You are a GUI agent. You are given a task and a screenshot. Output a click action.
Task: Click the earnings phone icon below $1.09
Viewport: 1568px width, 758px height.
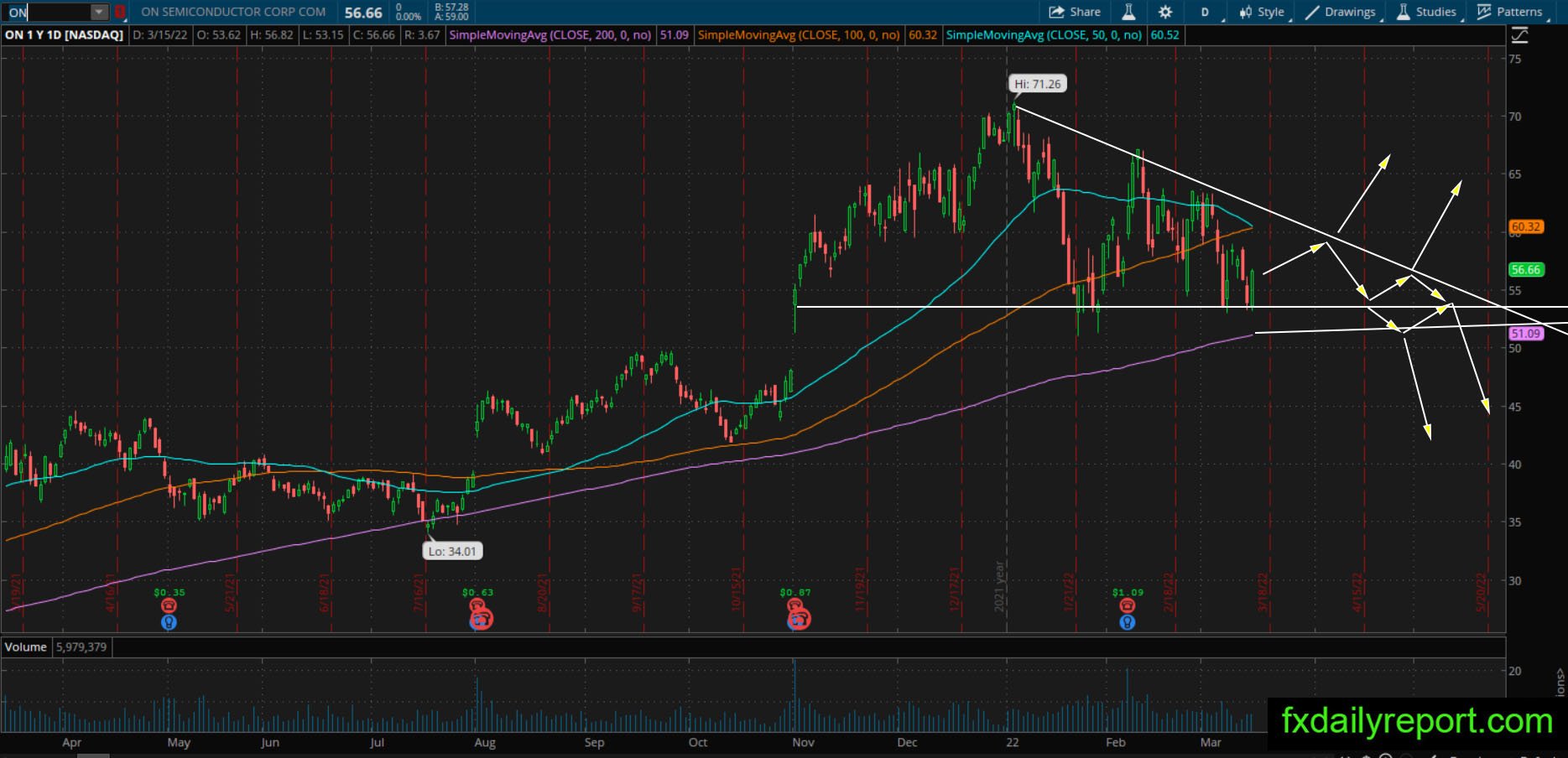pyautogui.click(x=1127, y=606)
